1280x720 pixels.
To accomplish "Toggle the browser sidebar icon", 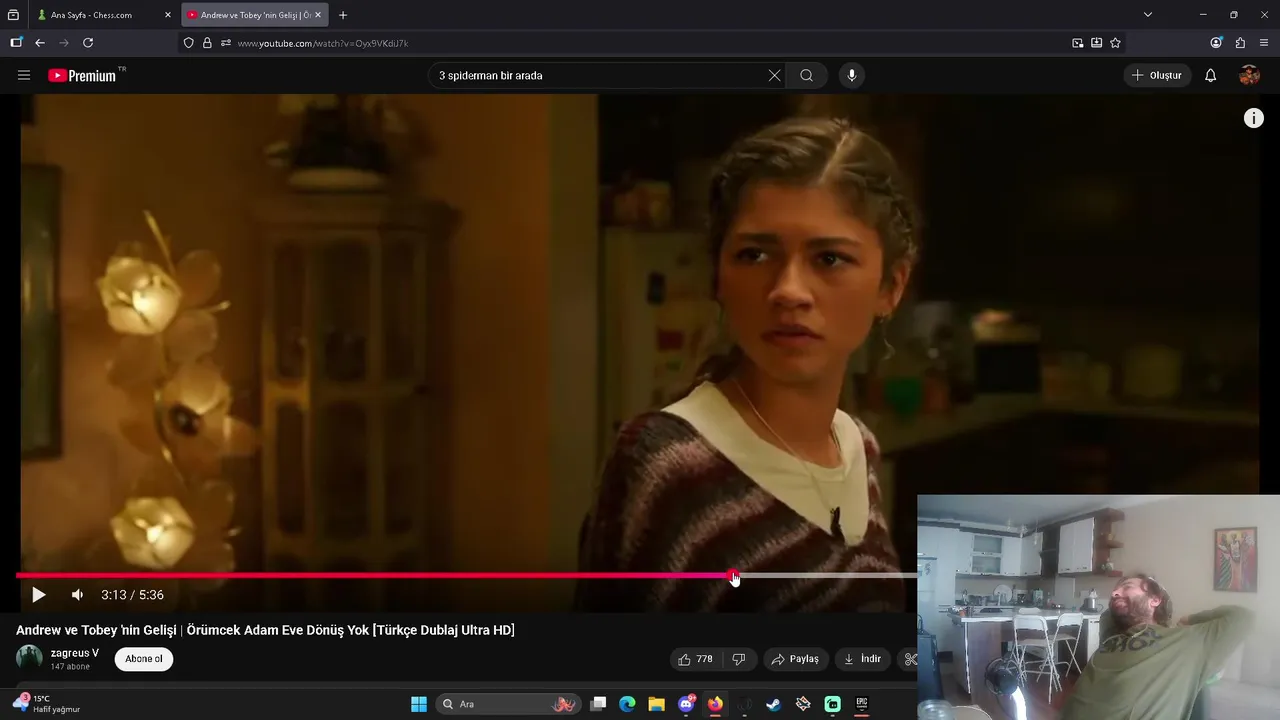I will point(16,43).
